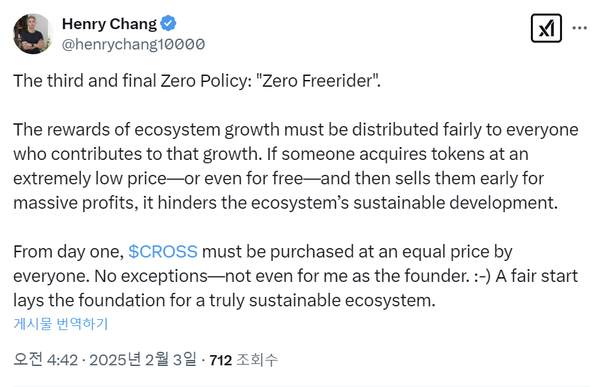
Task: Open the @henrychang10000 handle
Action: [x=133, y=44]
